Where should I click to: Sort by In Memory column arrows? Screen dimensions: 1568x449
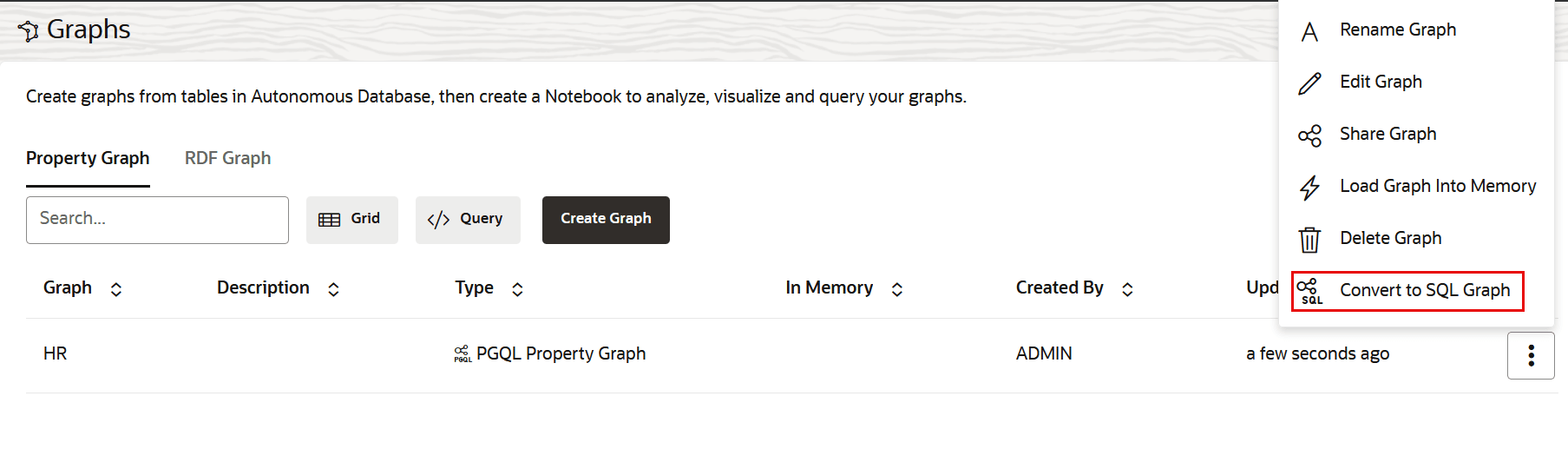pos(897,289)
